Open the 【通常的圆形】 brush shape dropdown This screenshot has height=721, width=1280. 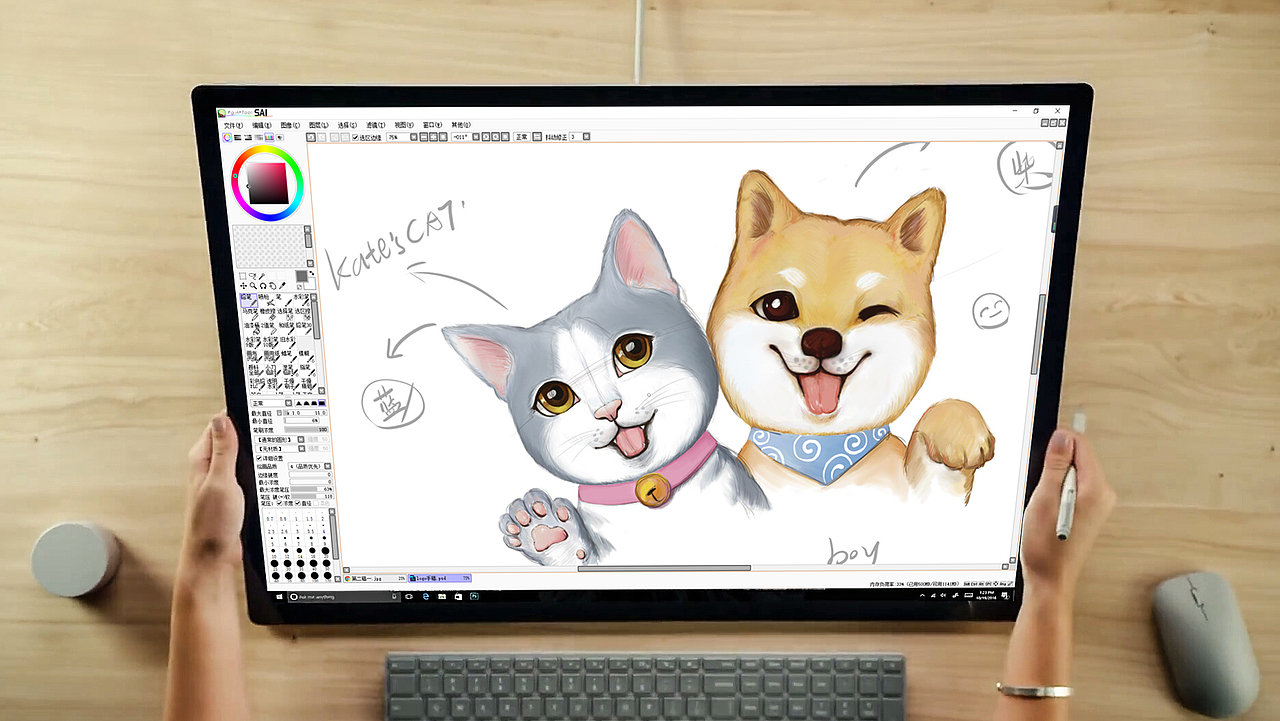(x=280, y=440)
